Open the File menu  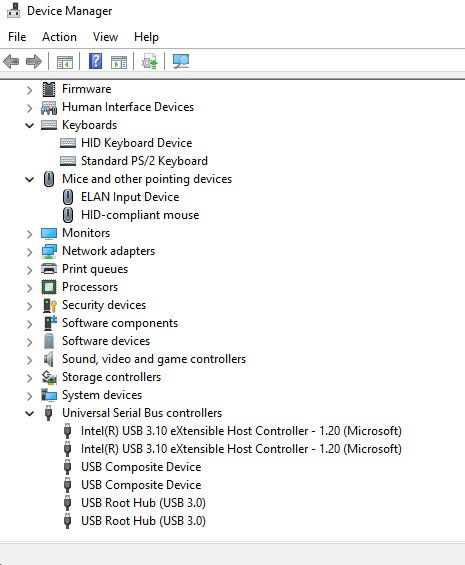click(x=17, y=37)
